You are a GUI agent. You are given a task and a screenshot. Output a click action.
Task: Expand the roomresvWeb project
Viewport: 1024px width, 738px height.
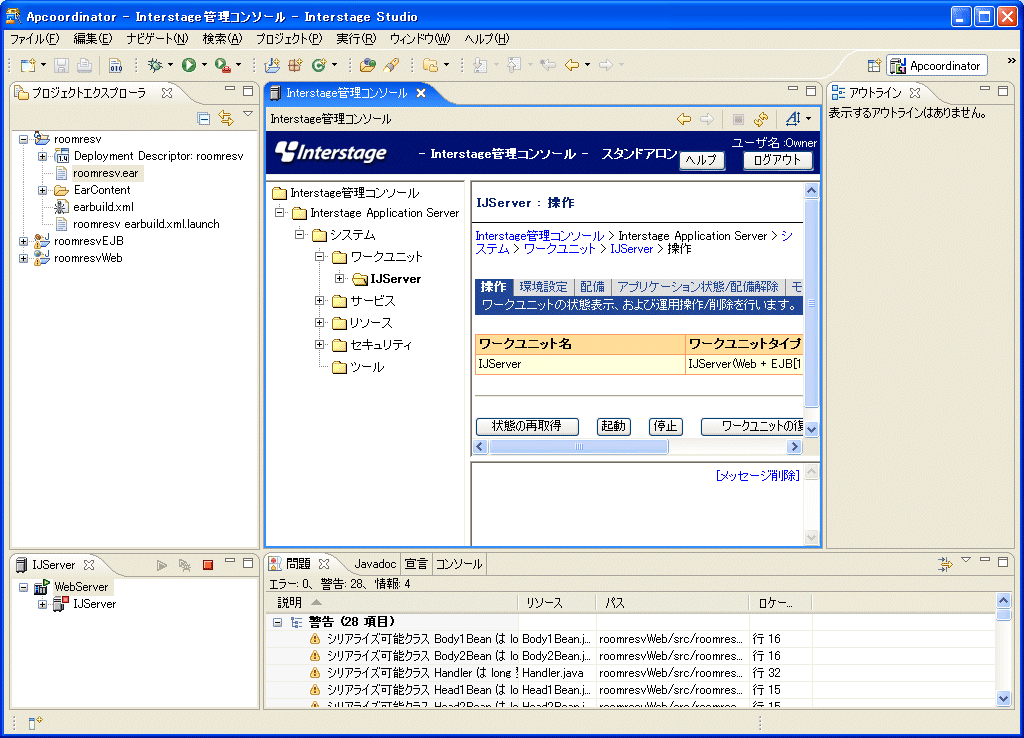click(24, 258)
